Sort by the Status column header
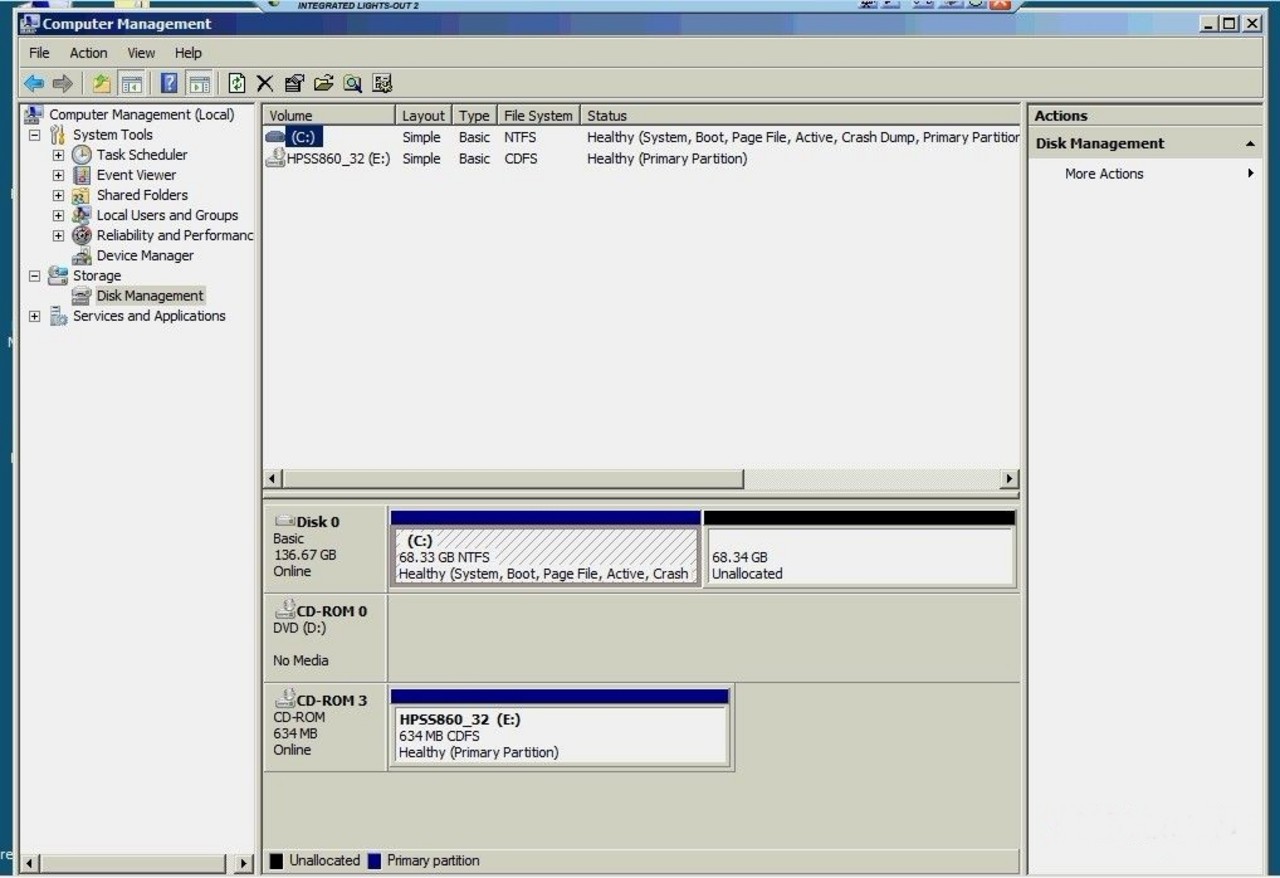1280x878 pixels. coord(800,116)
